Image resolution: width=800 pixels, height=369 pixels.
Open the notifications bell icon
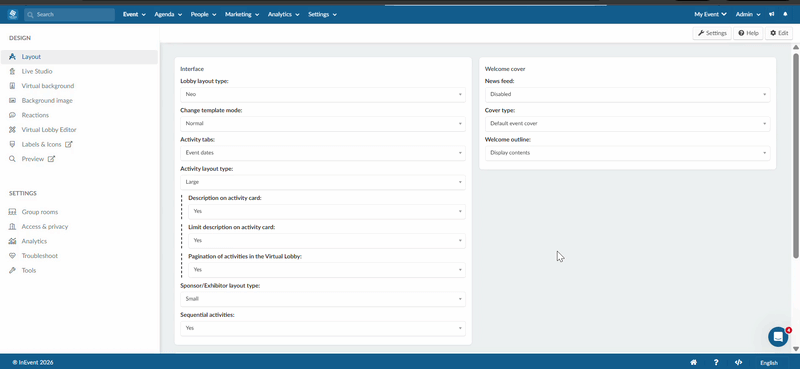click(785, 14)
